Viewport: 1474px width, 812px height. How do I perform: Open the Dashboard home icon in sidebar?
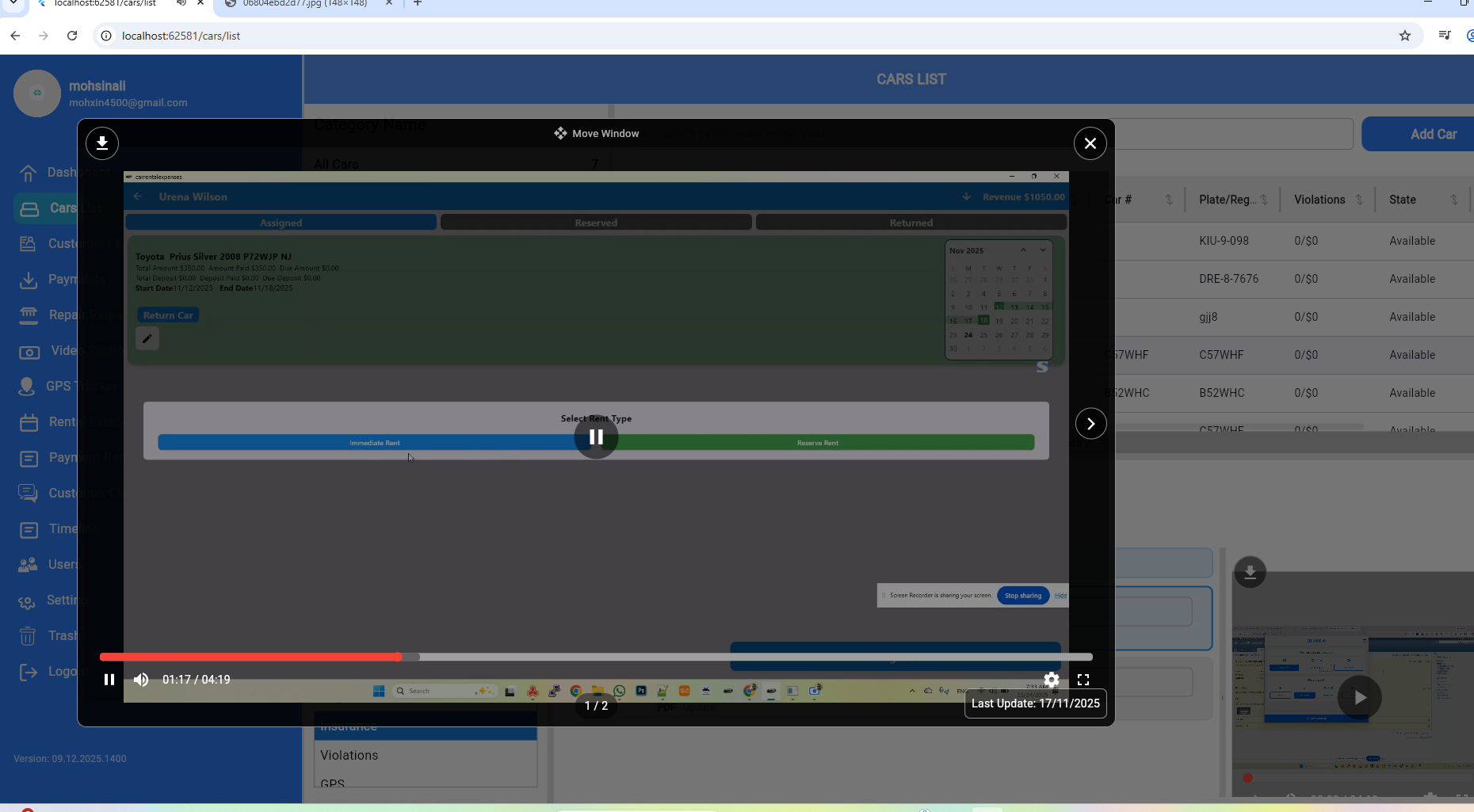[29, 173]
